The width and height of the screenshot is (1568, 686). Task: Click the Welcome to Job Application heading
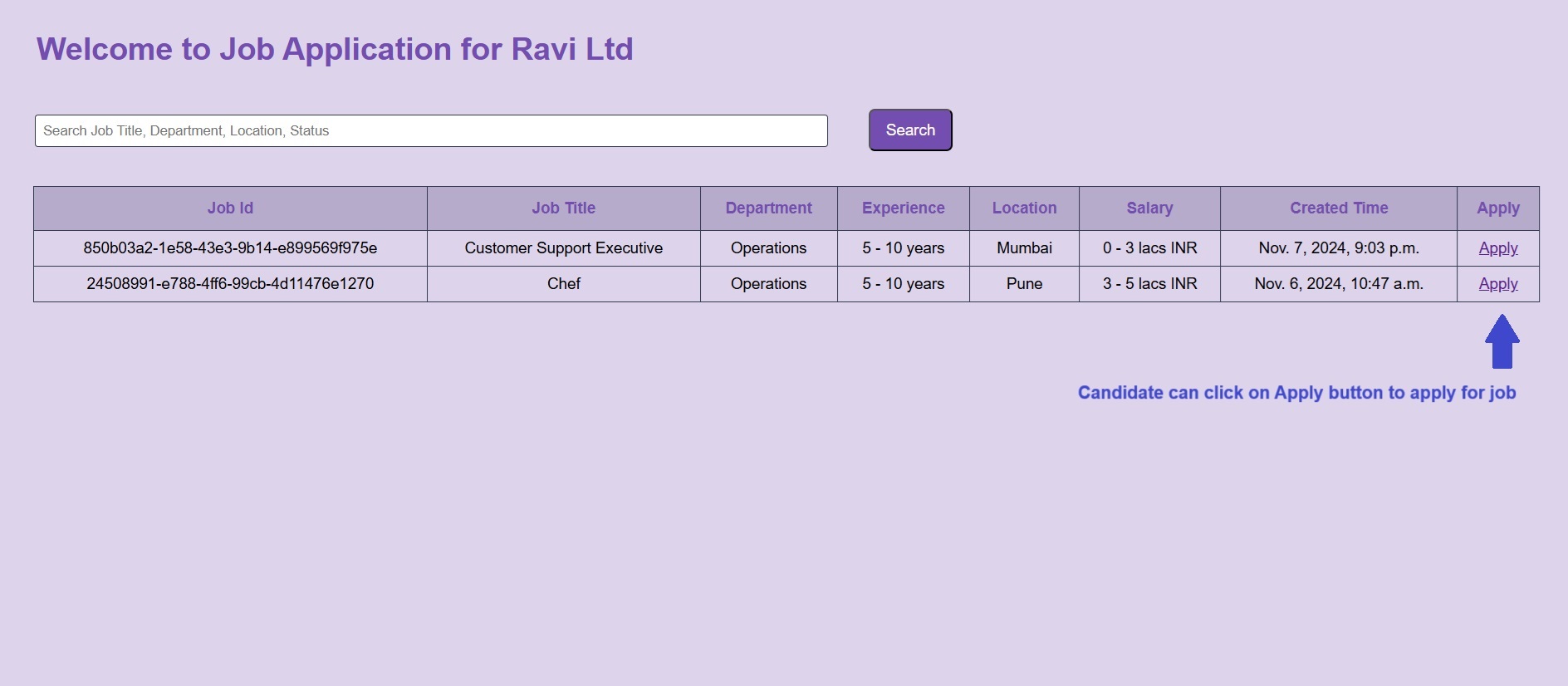pyautogui.click(x=335, y=49)
